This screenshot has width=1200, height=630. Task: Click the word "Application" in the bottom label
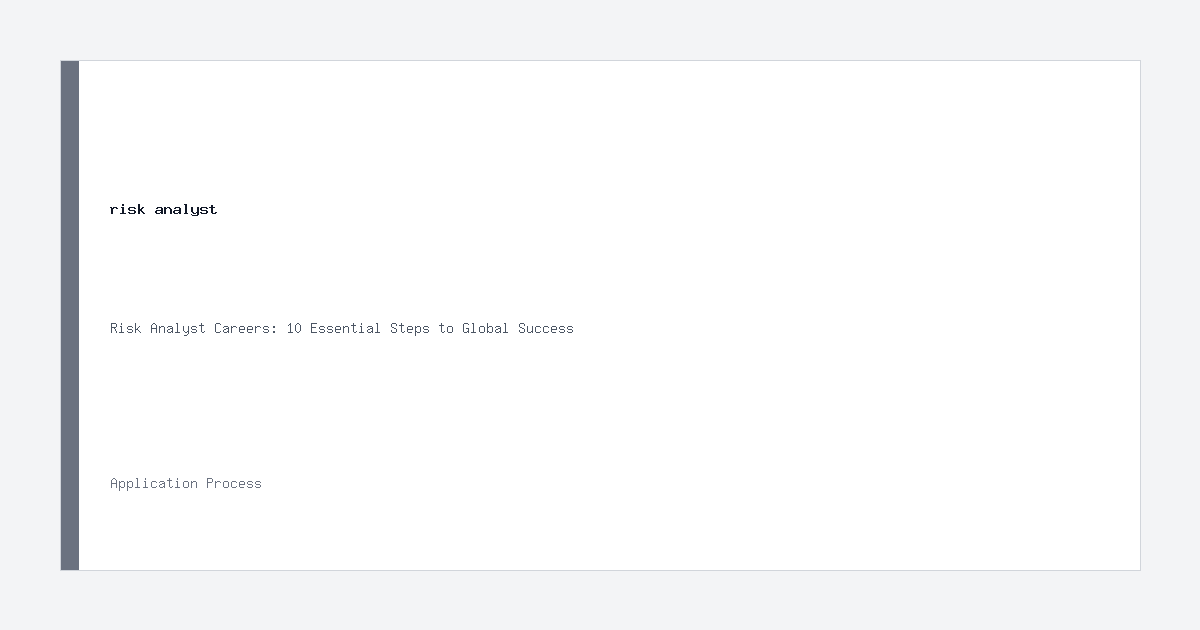click(154, 484)
